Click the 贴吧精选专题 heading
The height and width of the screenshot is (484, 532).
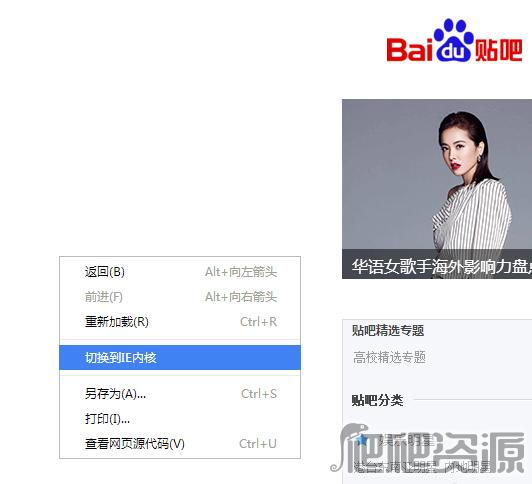pos(388,330)
